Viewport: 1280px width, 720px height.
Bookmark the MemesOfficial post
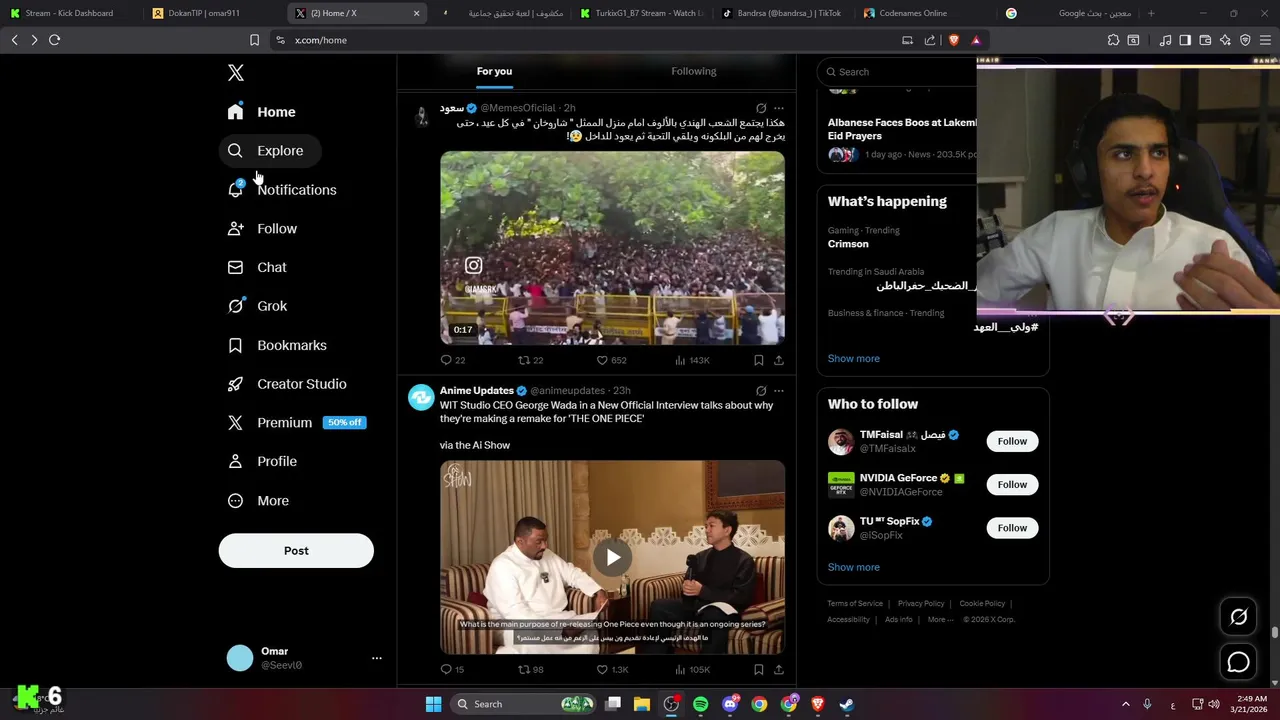pos(758,360)
